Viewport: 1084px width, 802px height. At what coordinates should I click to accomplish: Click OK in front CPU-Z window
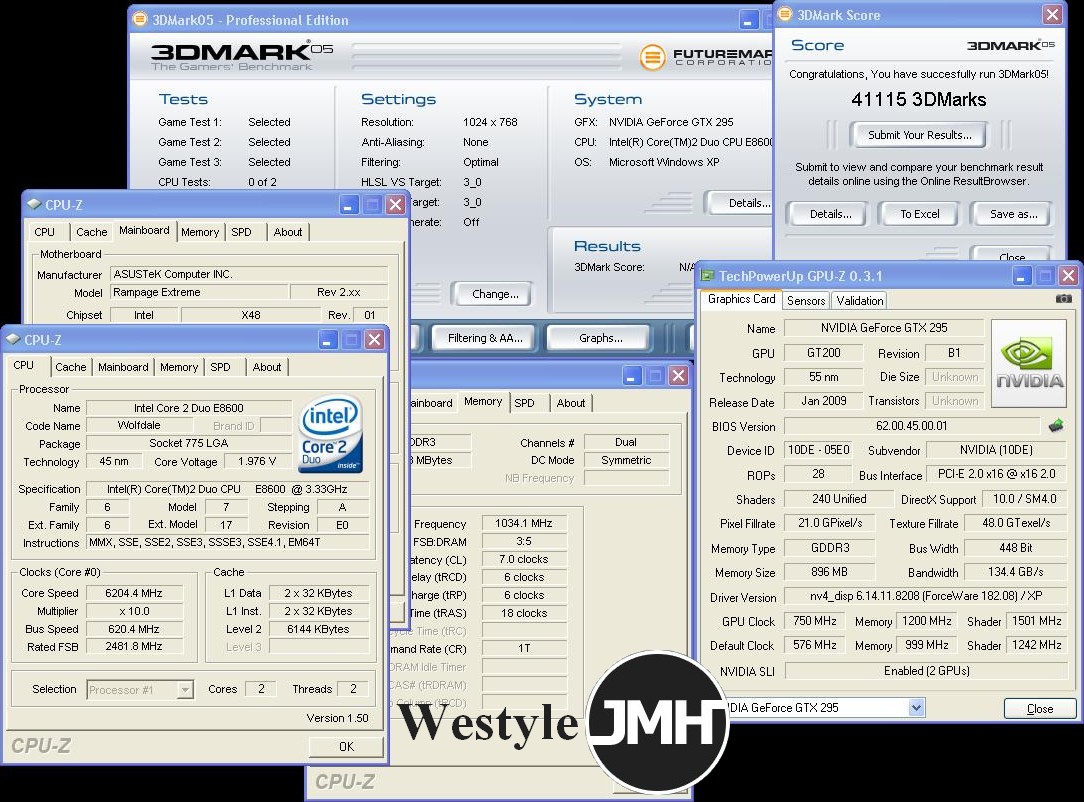(x=346, y=747)
